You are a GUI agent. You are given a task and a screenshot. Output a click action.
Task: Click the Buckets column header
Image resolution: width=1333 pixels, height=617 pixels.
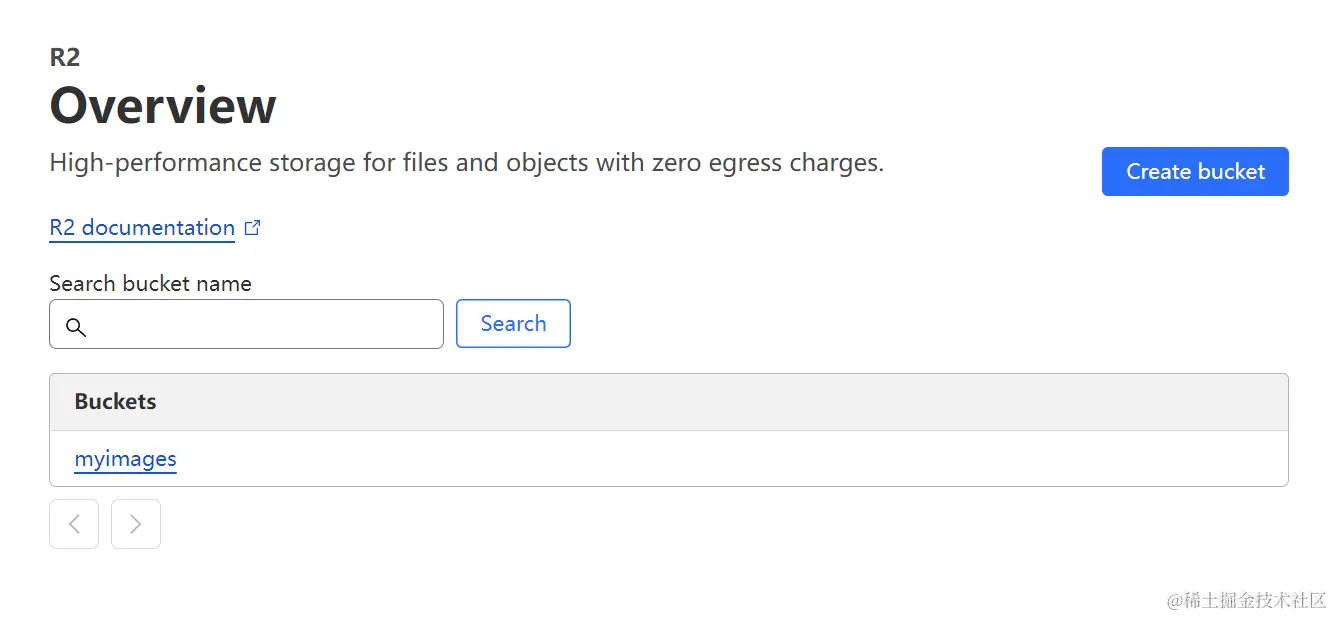(x=115, y=402)
